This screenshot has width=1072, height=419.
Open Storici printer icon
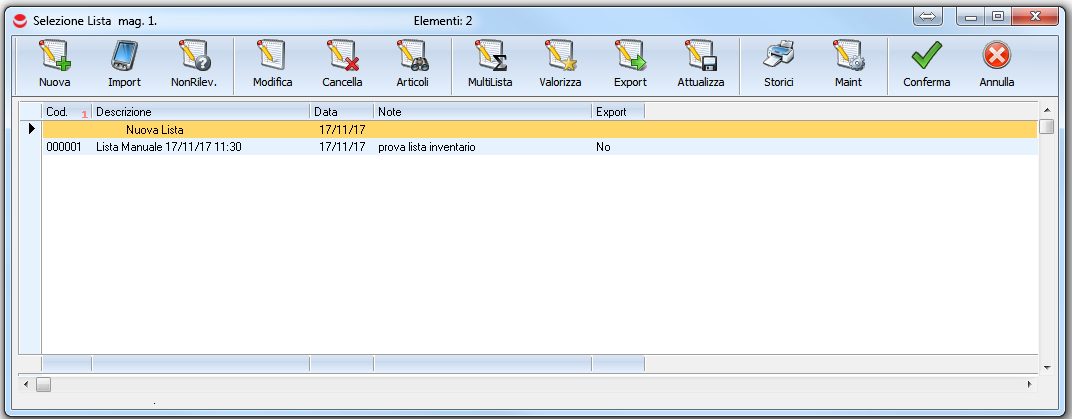tap(778, 65)
